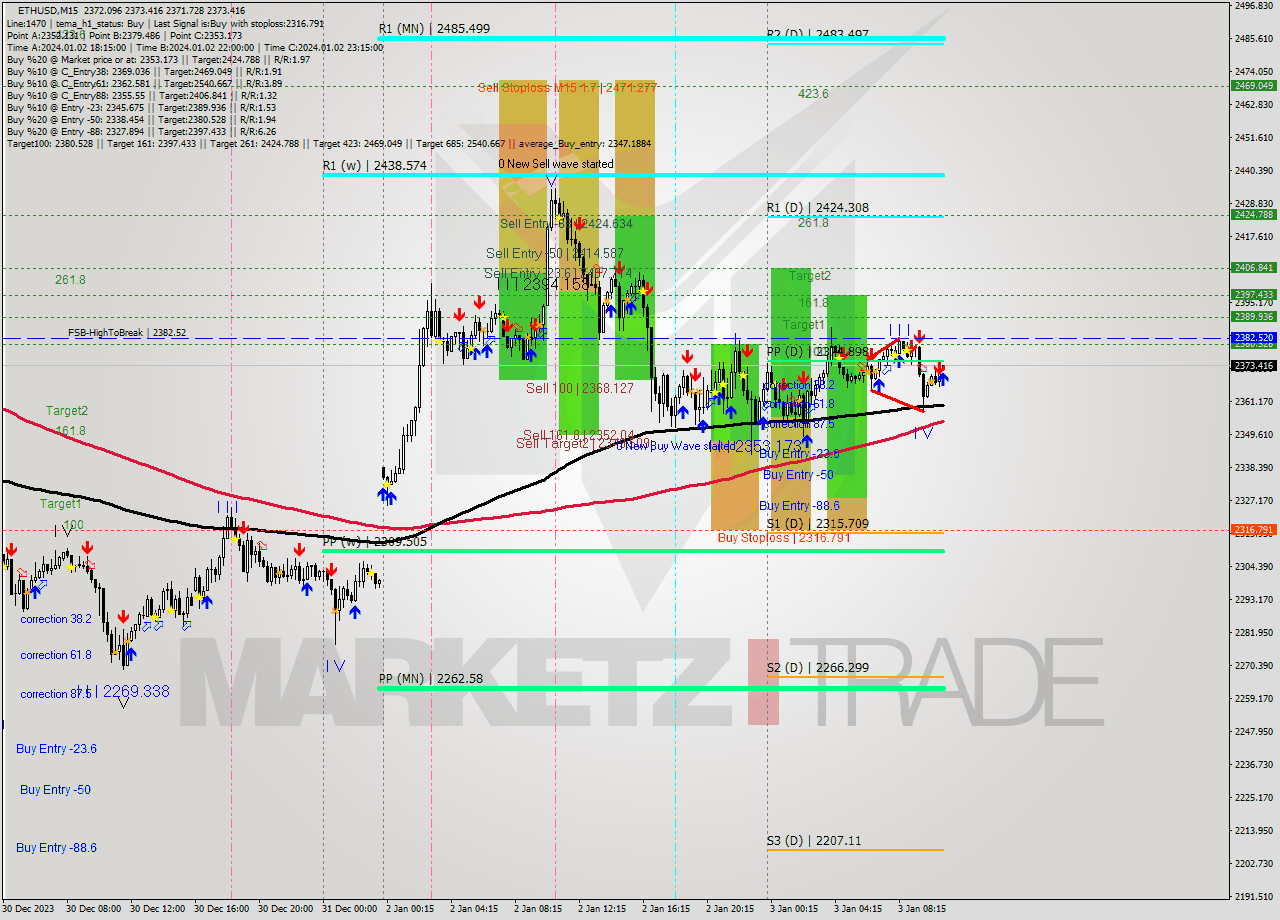Viewport: 1280px width, 920px height.
Task: Select the green 2424.788 price tag
Action: pos(1253,214)
